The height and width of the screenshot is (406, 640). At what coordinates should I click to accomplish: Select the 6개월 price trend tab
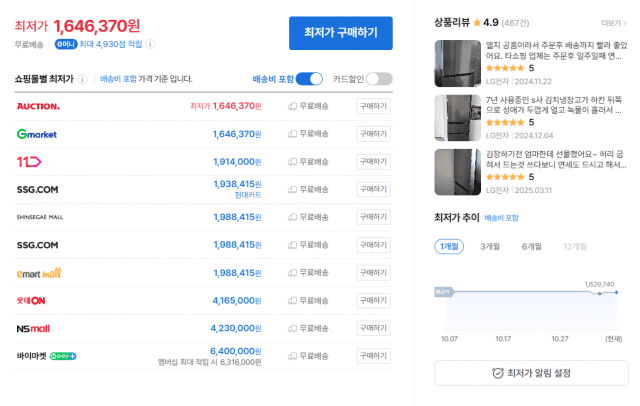pos(531,246)
